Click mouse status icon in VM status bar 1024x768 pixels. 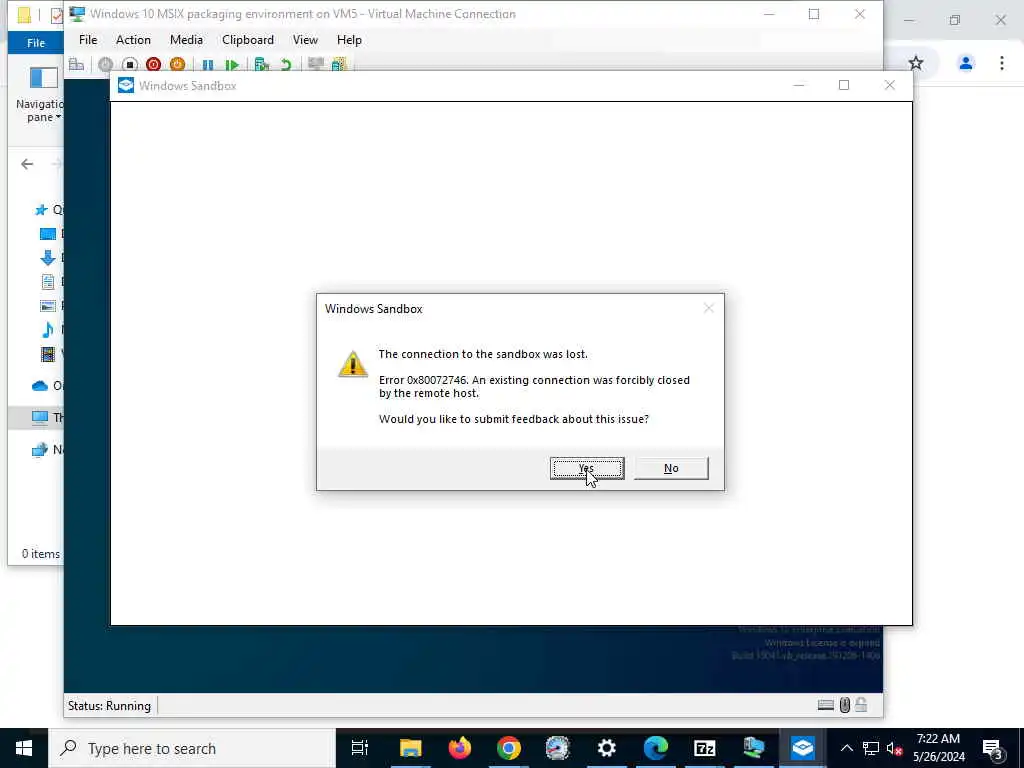click(844, 705)
